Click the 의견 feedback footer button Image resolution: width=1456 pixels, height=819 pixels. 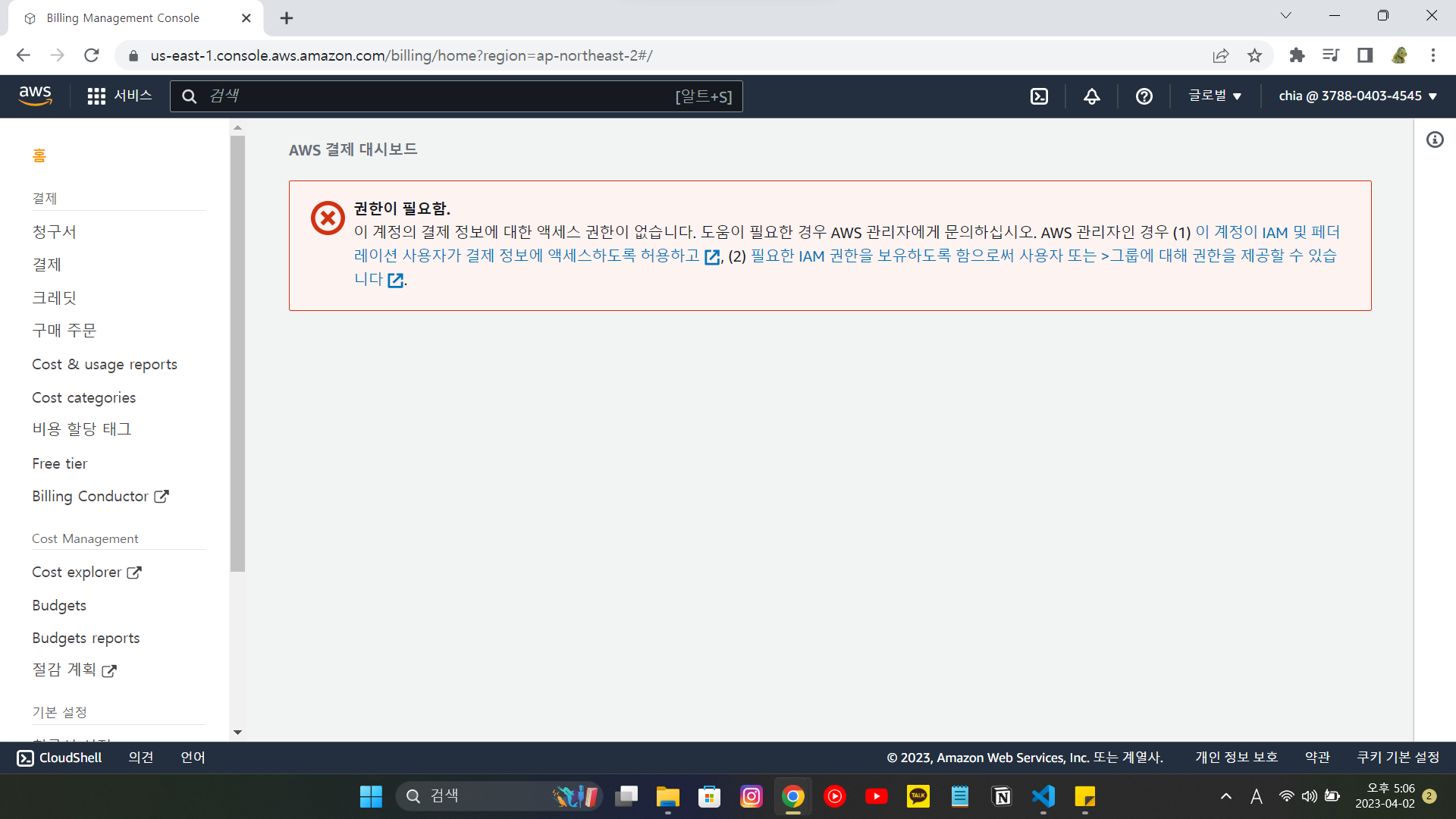pos(141,758)
